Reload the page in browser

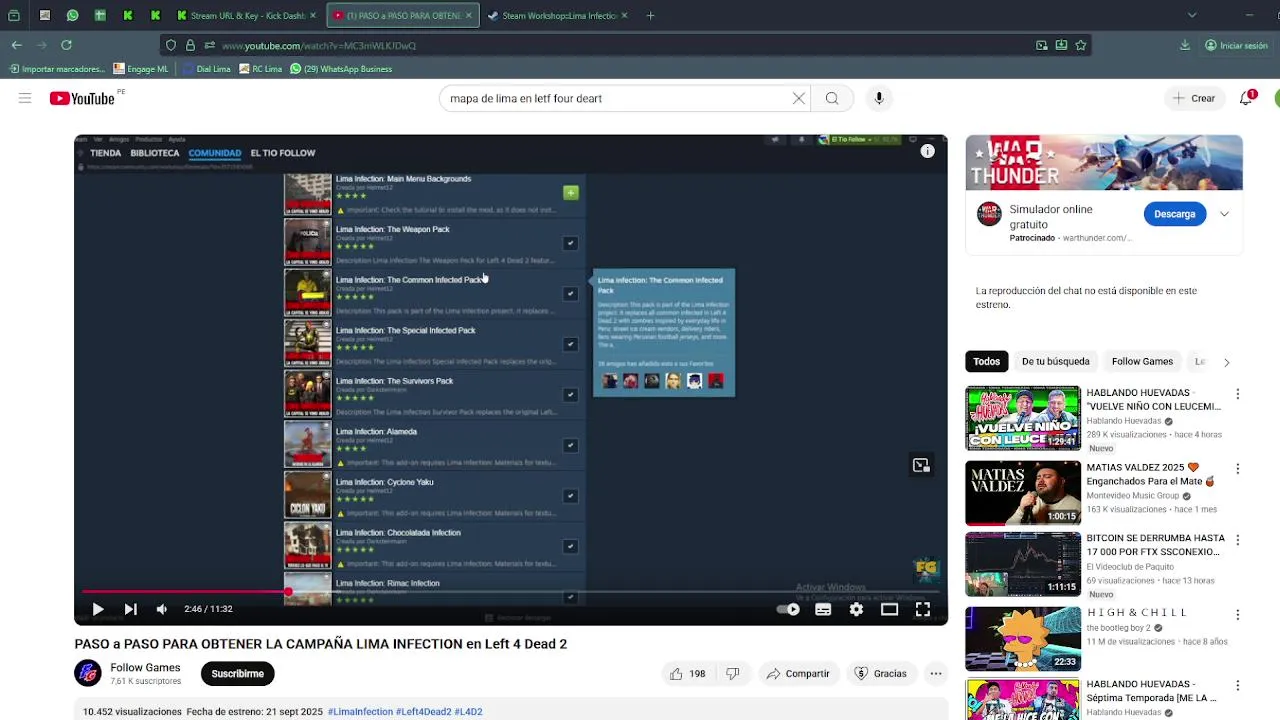pos(66,45)
